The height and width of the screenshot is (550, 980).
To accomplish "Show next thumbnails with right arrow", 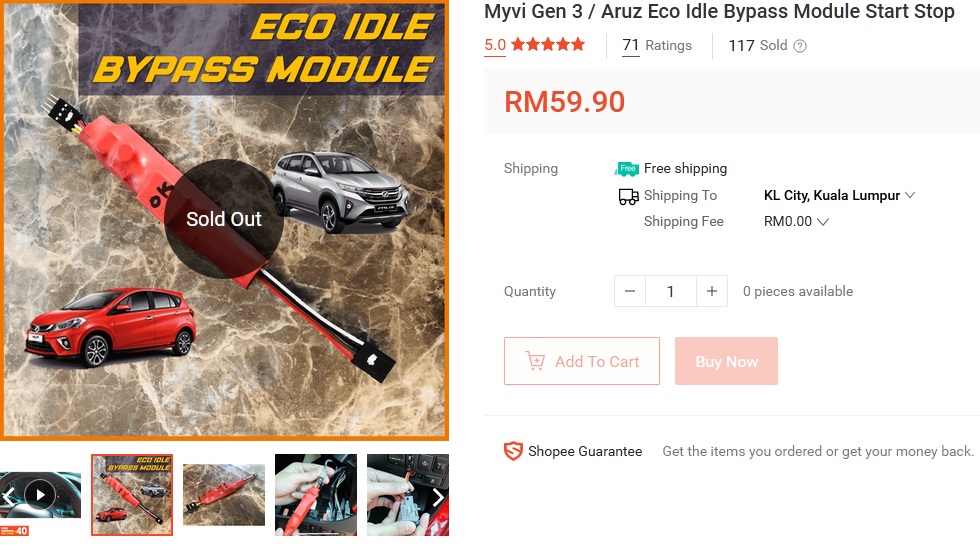I will (438, 497).
